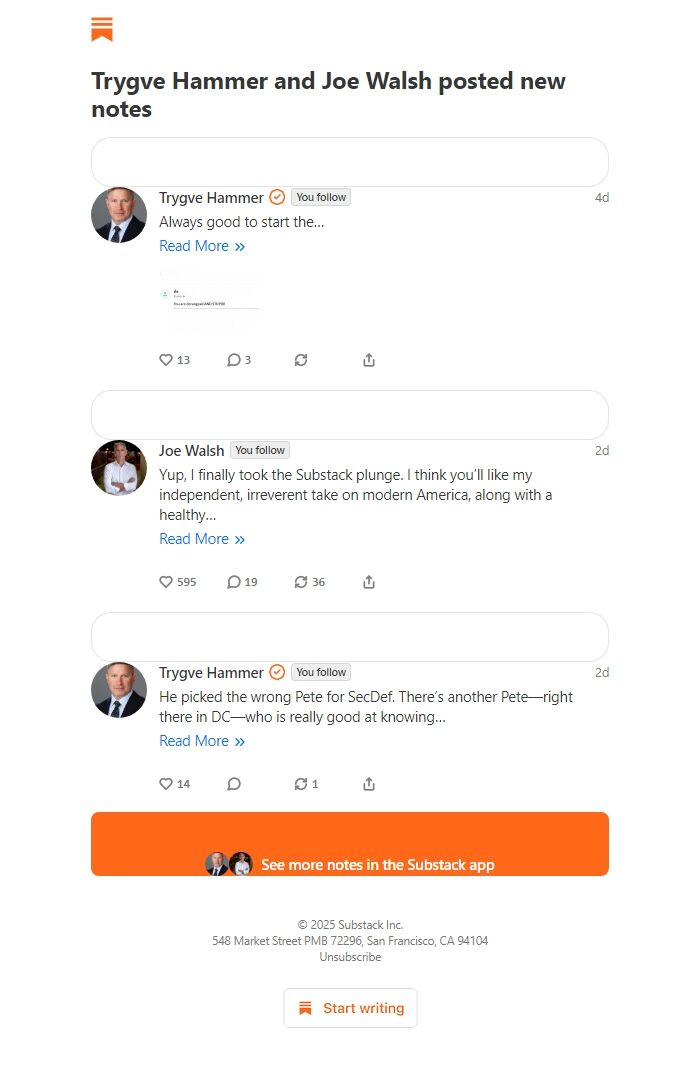The image size is (700, 1078).
Task: Read More of Joe Walsh's note
Action: click(x=201, y=539)
